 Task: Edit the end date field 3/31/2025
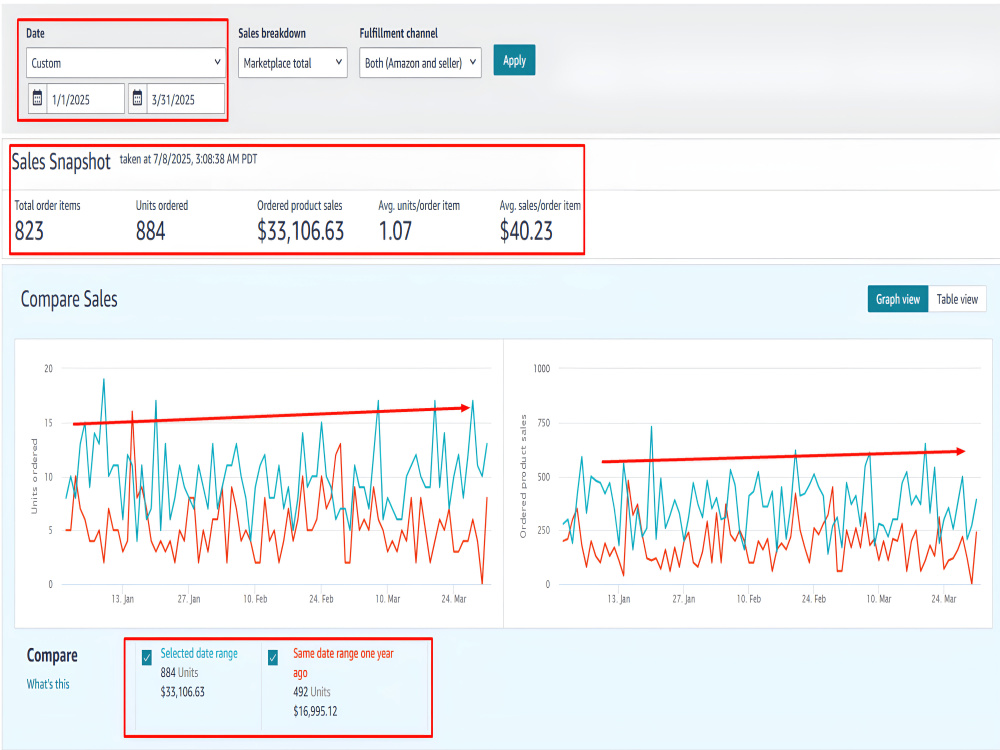pyautogui.click(x=186, y=99)
